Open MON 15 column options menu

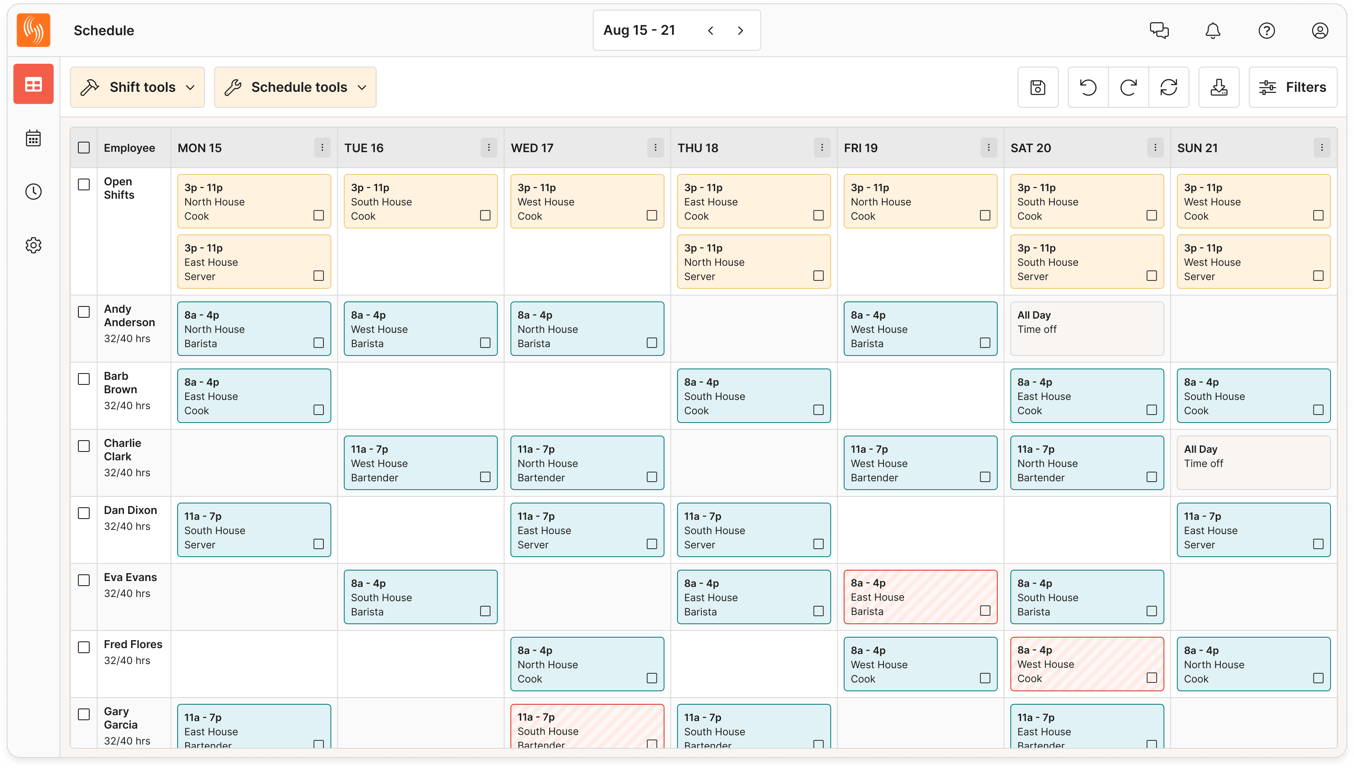[x=322, y=147]
